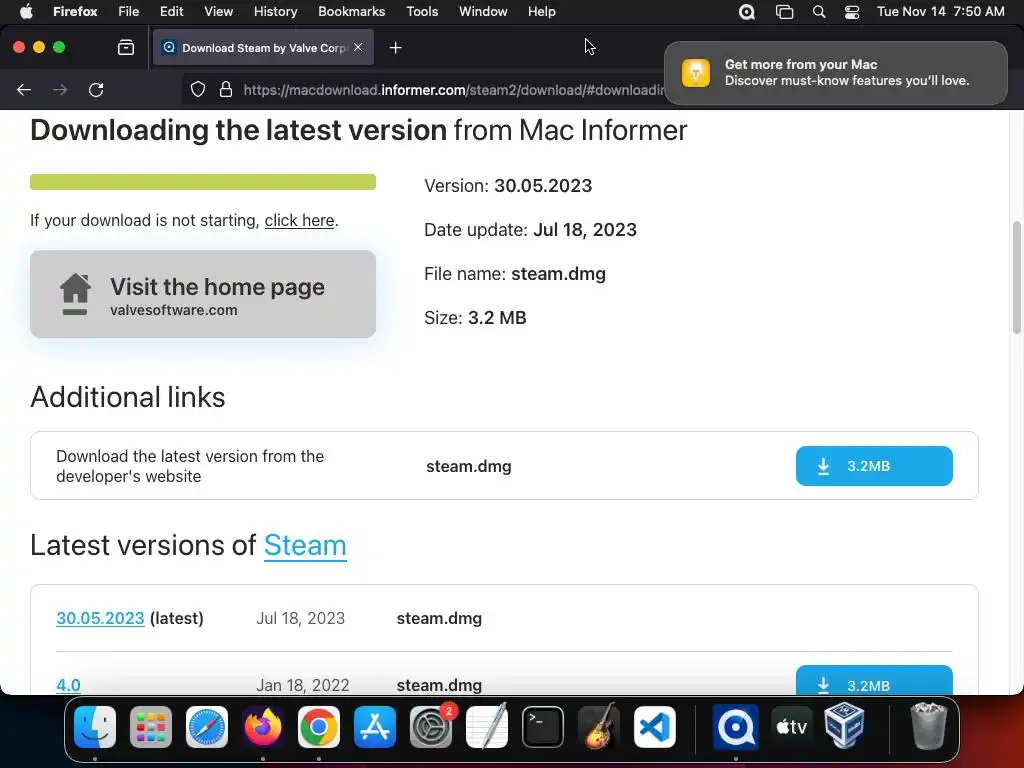Screen dimensions: 1024x768
Task: Open Control Center in the menu bar
Action: pos(852,12)
